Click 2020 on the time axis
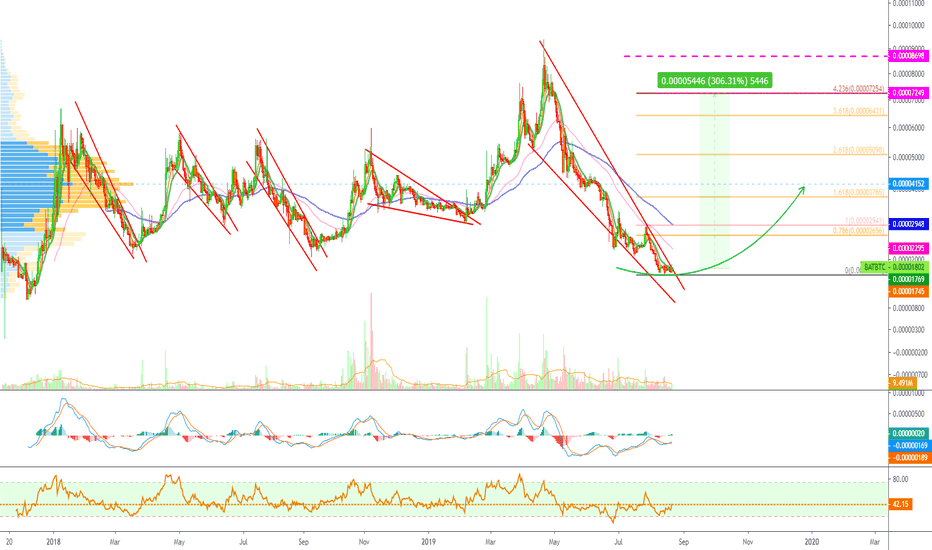Image resolution: width=932 pixels, height=550 pixels. point(811,542)
